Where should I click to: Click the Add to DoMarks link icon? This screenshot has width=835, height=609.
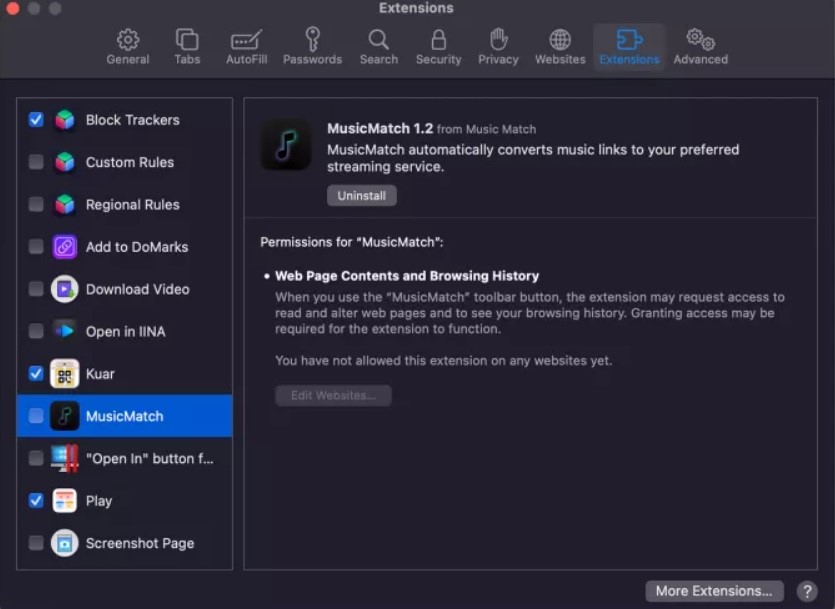(x=64, y=246)
